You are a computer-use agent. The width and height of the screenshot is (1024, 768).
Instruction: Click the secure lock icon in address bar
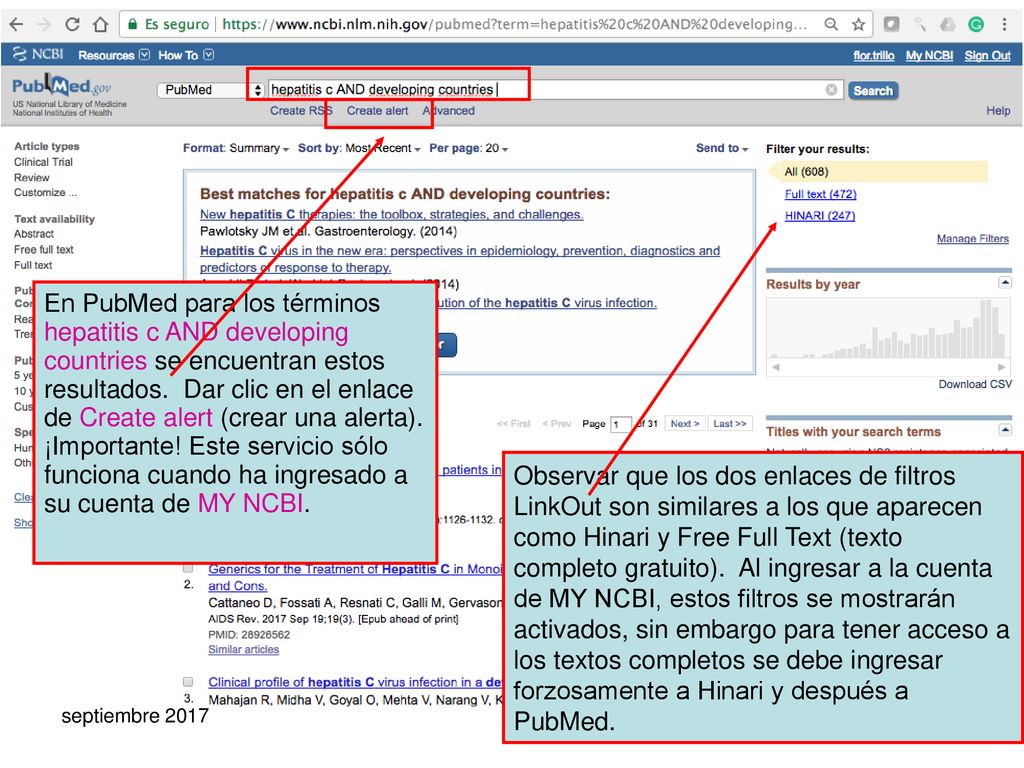tap(133, 24)
